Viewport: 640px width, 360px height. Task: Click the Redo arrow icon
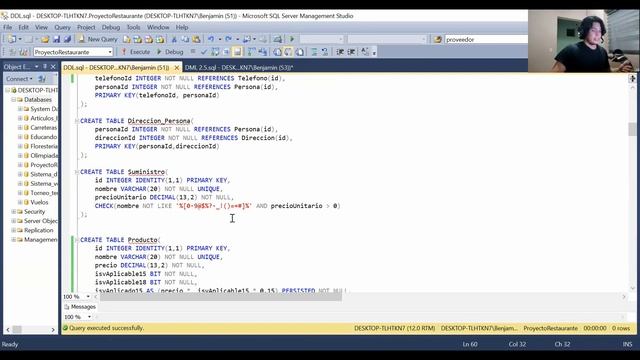coord(229,39)
